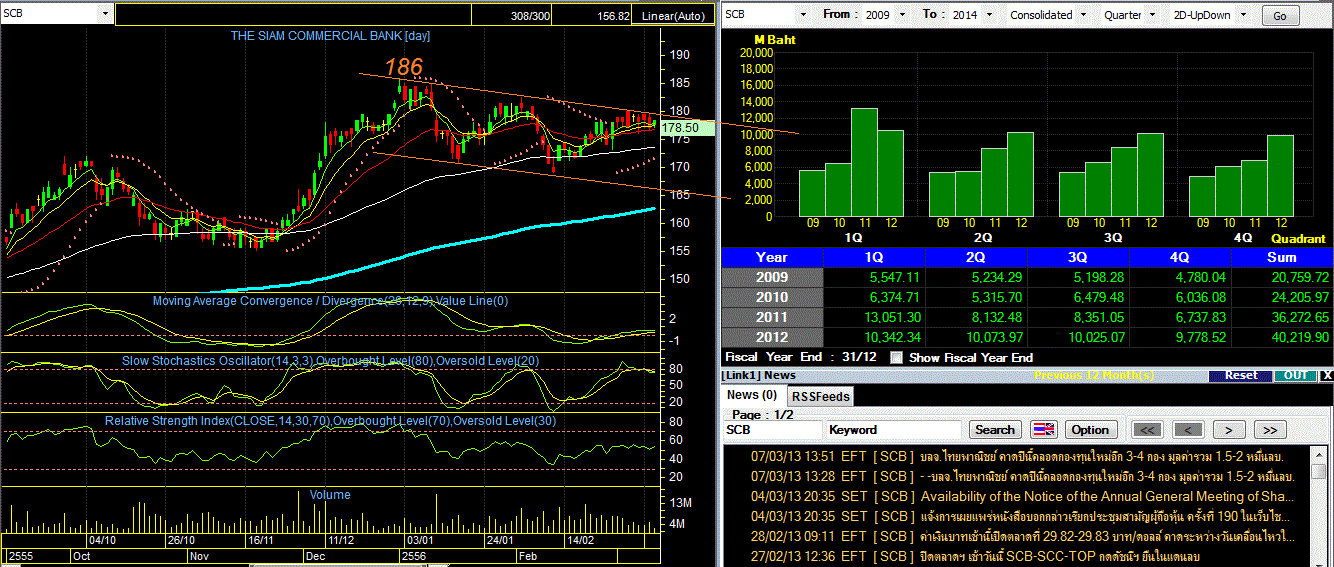Open news about Annual General Meeting notice
1334x567 pixels.
point(1022,496)
